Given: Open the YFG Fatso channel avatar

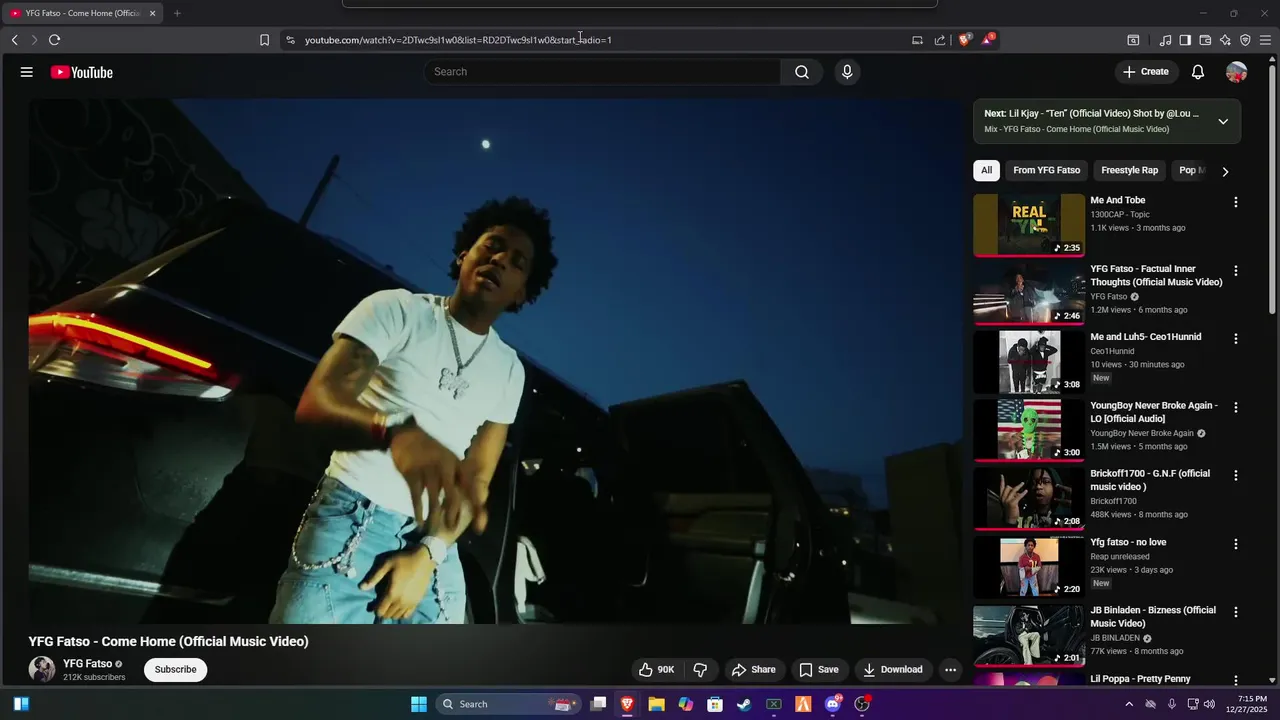Looking at the screenshot, I should pos(42,670).
